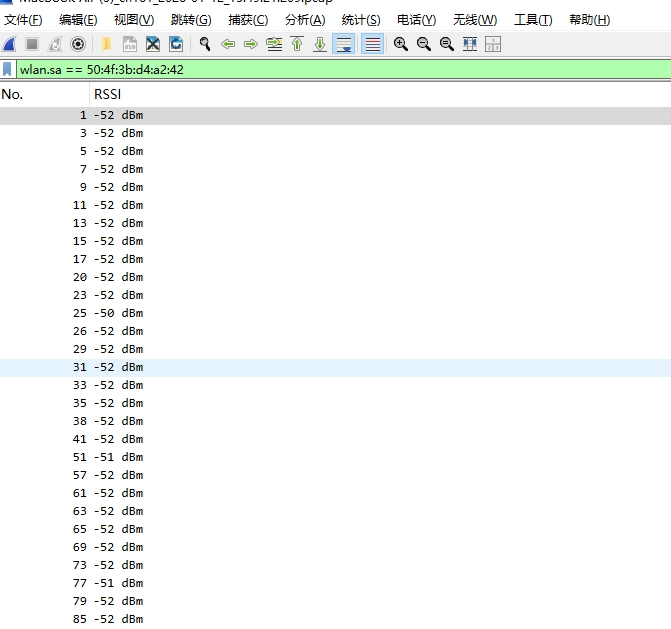Select packet number 35 row
The height and width of the screenshot is (629, 671).
coord(336,404)
